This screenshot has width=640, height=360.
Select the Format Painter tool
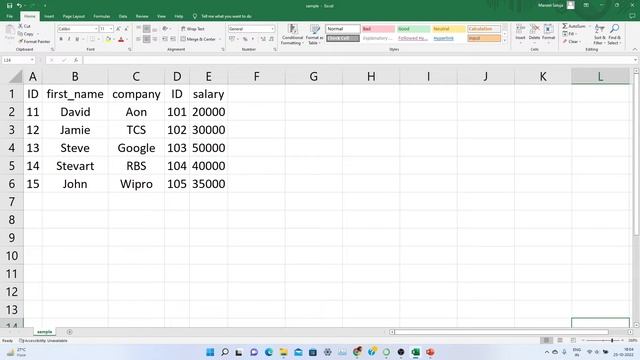pyautogui.click(x=34, y=42)
